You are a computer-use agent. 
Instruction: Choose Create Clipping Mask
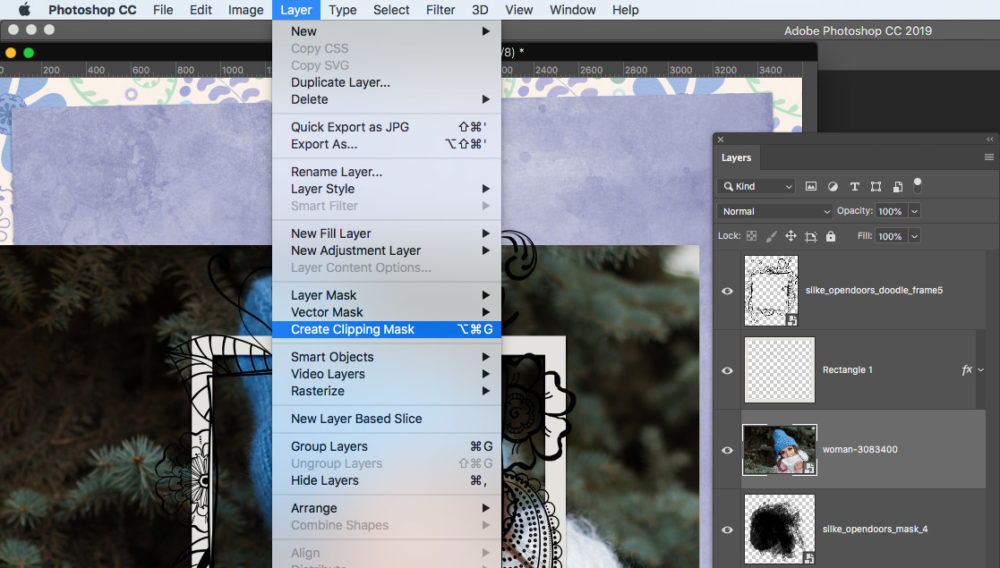tap(386, 330)
